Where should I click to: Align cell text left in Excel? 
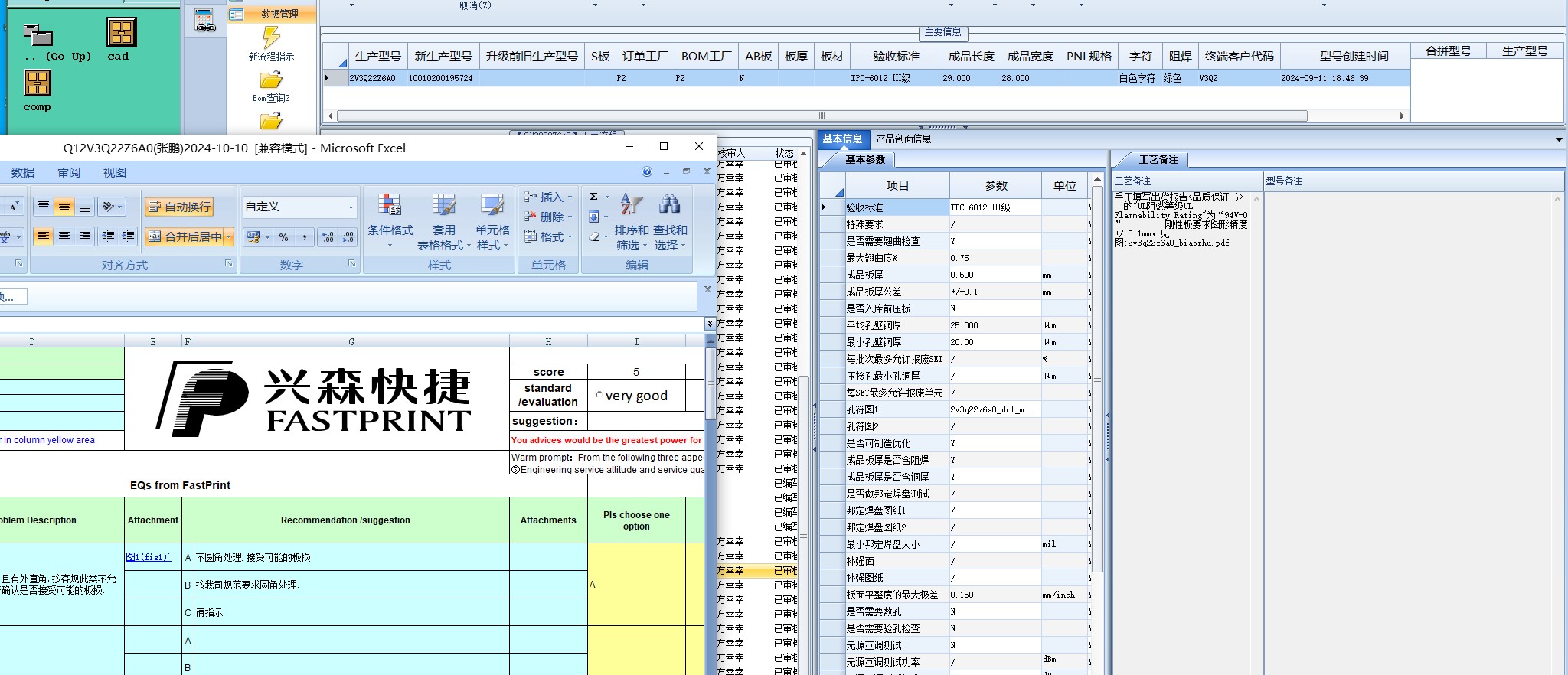(x=44, y=236)
